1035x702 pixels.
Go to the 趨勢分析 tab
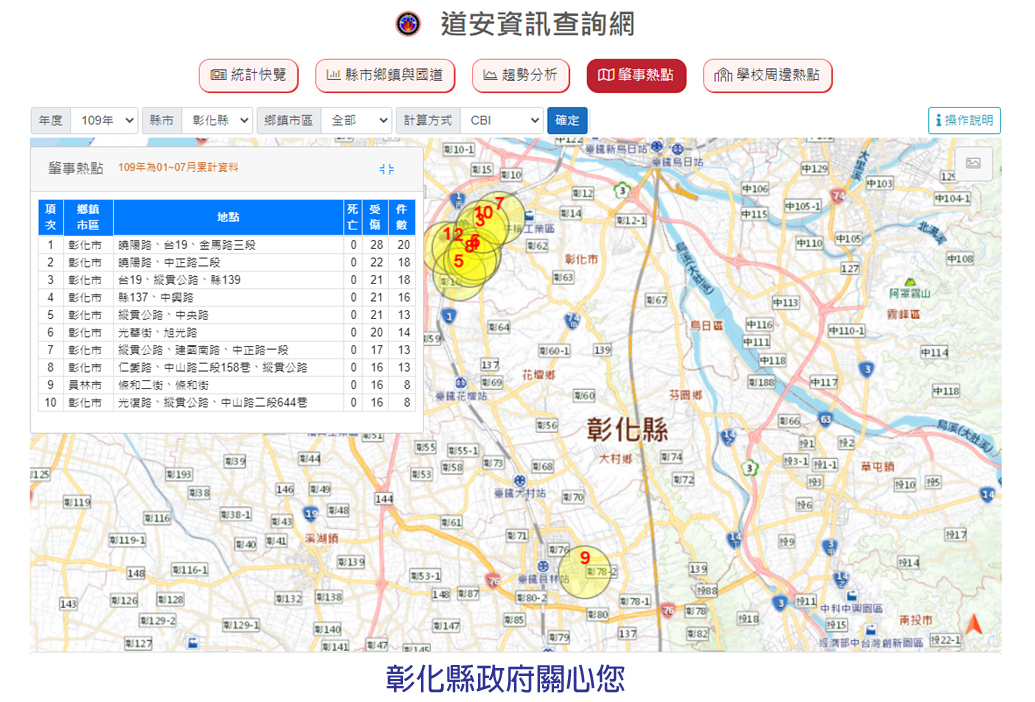tap(520, 75)
